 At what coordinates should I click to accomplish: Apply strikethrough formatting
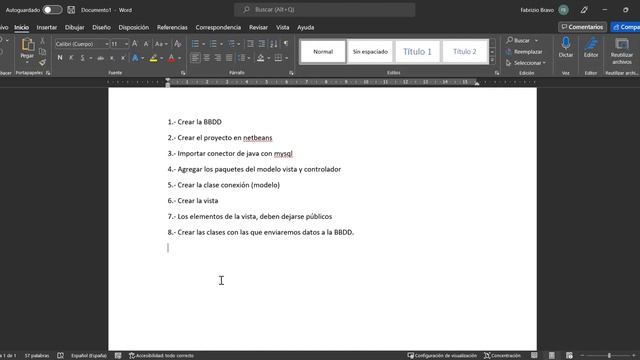point(100,58)
